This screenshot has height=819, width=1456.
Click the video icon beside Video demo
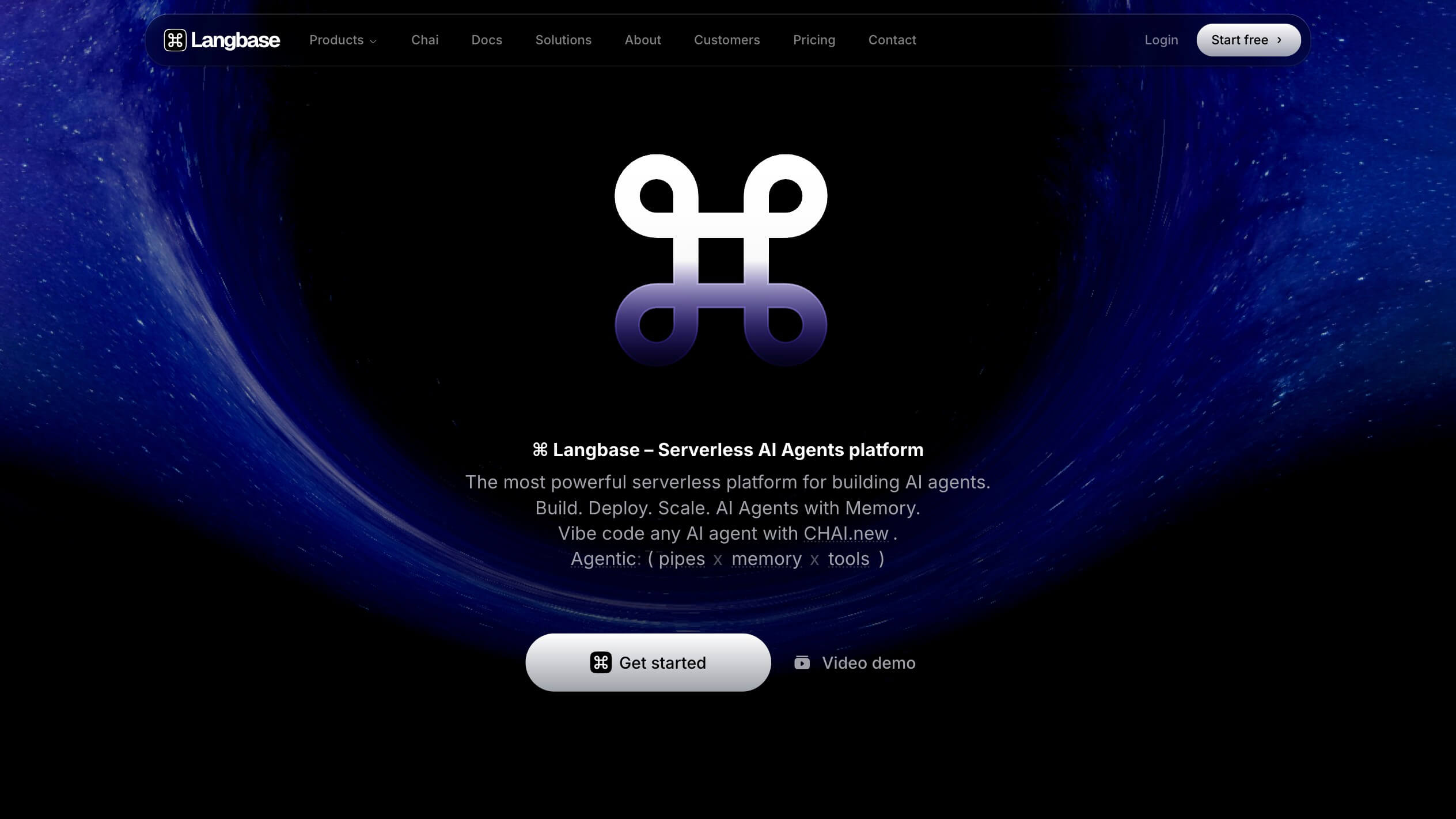click(802, 662)
